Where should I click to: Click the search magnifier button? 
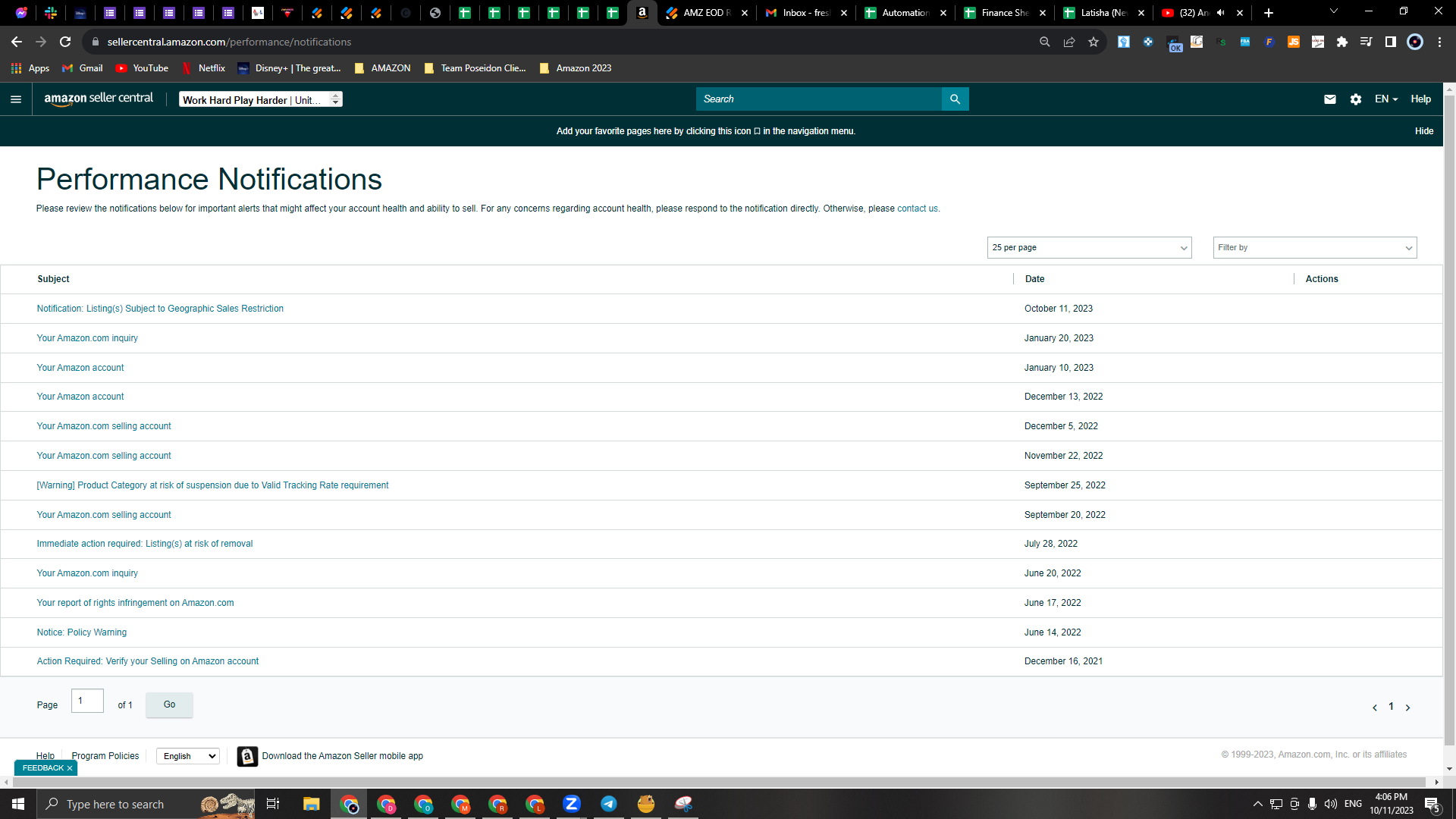(955, 99)
